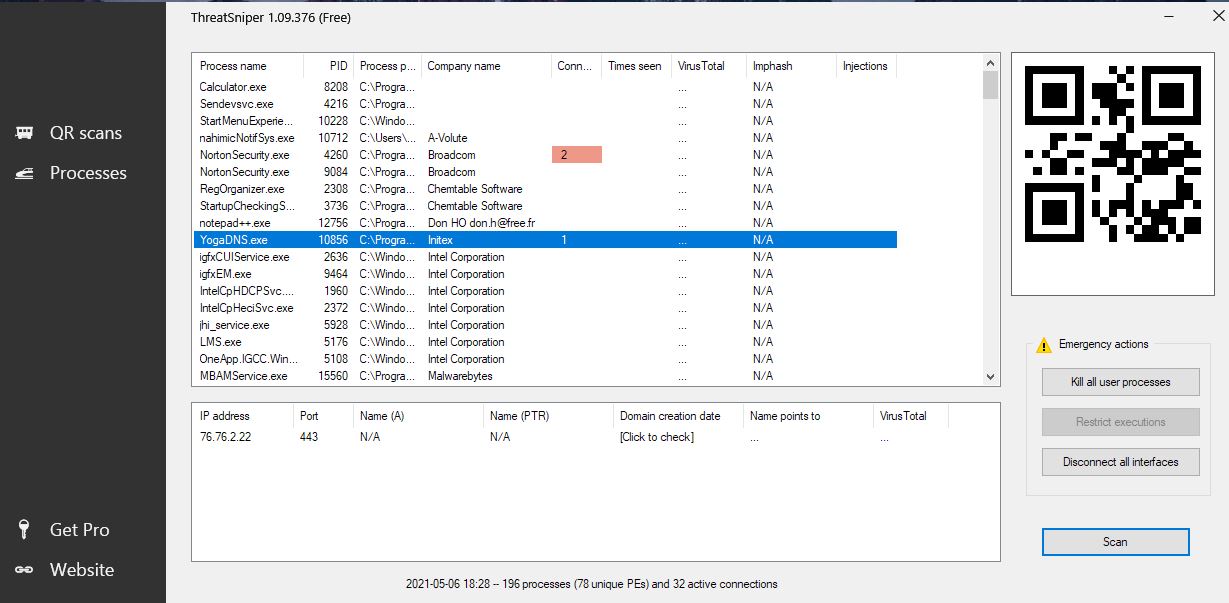The width and height of the screenshot is (1229, 603).
Task: Select NortonSecurity.exe with PID 4260
Action: [545, 155]
